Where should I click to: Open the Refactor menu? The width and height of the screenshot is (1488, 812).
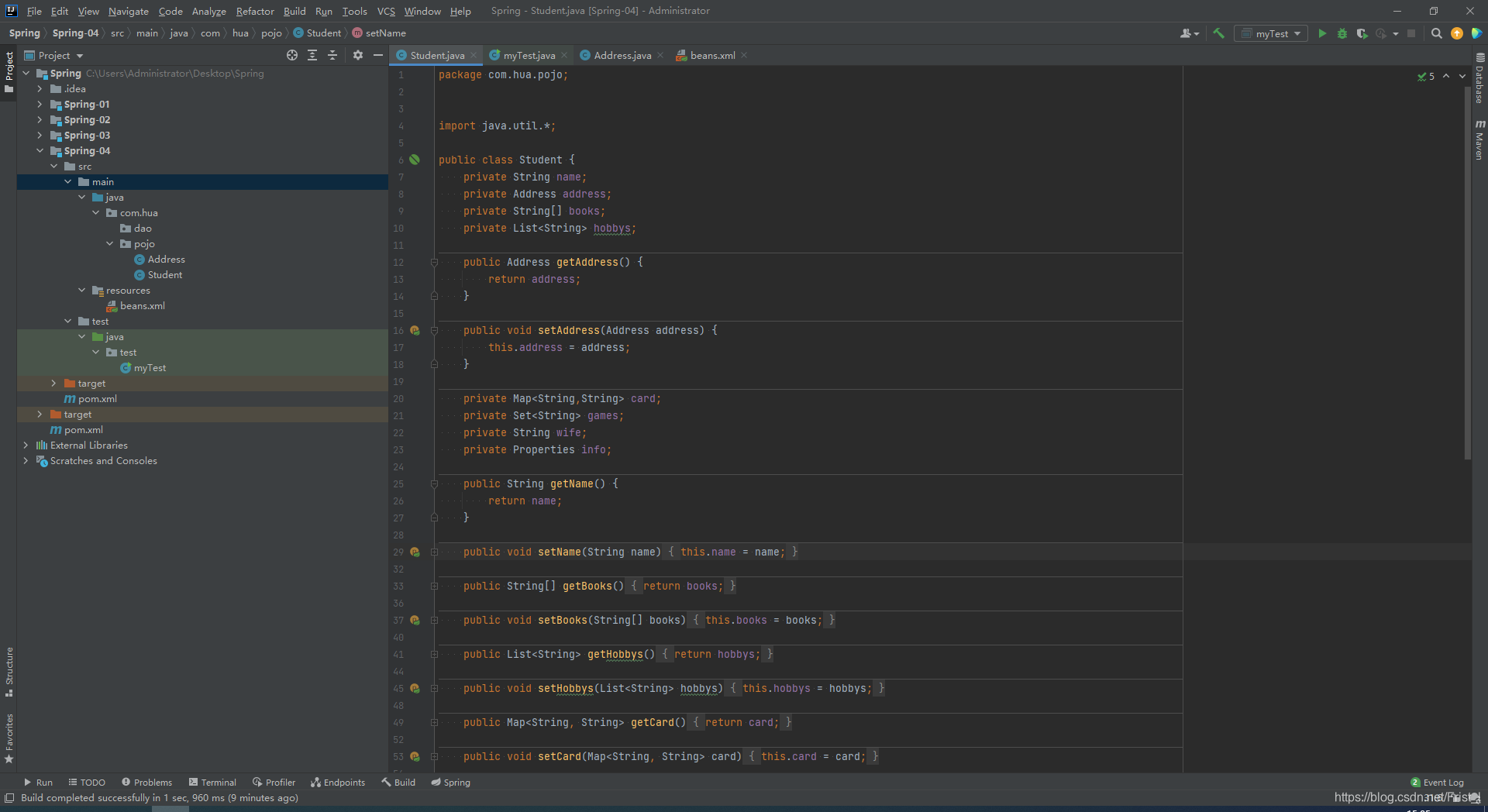pos(255,11)
